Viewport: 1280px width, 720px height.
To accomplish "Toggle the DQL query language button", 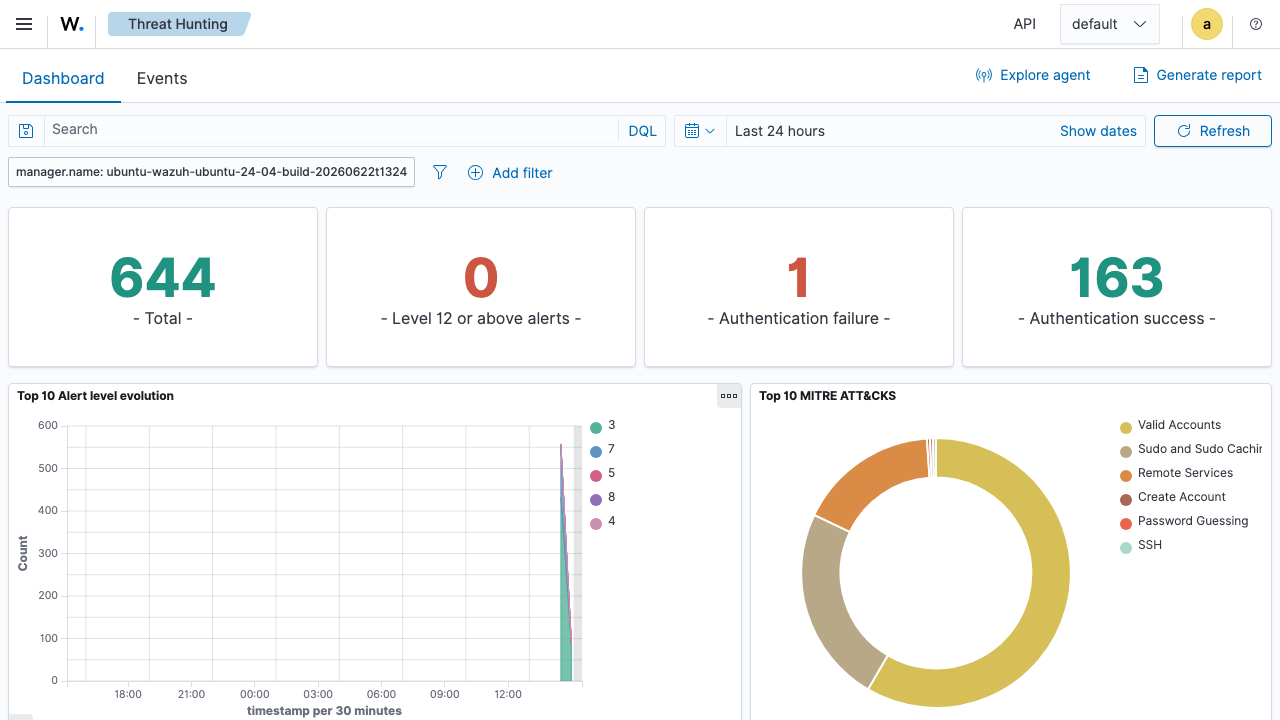I will pos(643,131).
